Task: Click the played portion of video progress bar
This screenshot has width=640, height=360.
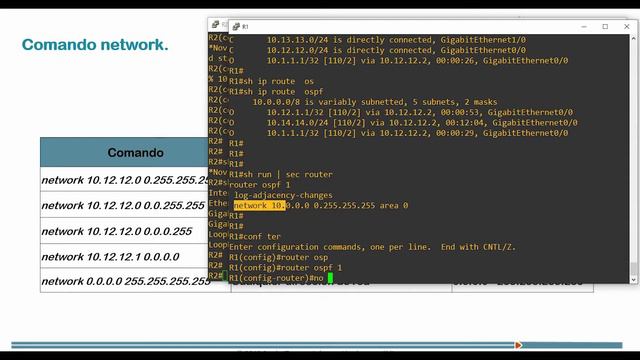Action: (x=263, y=345)
